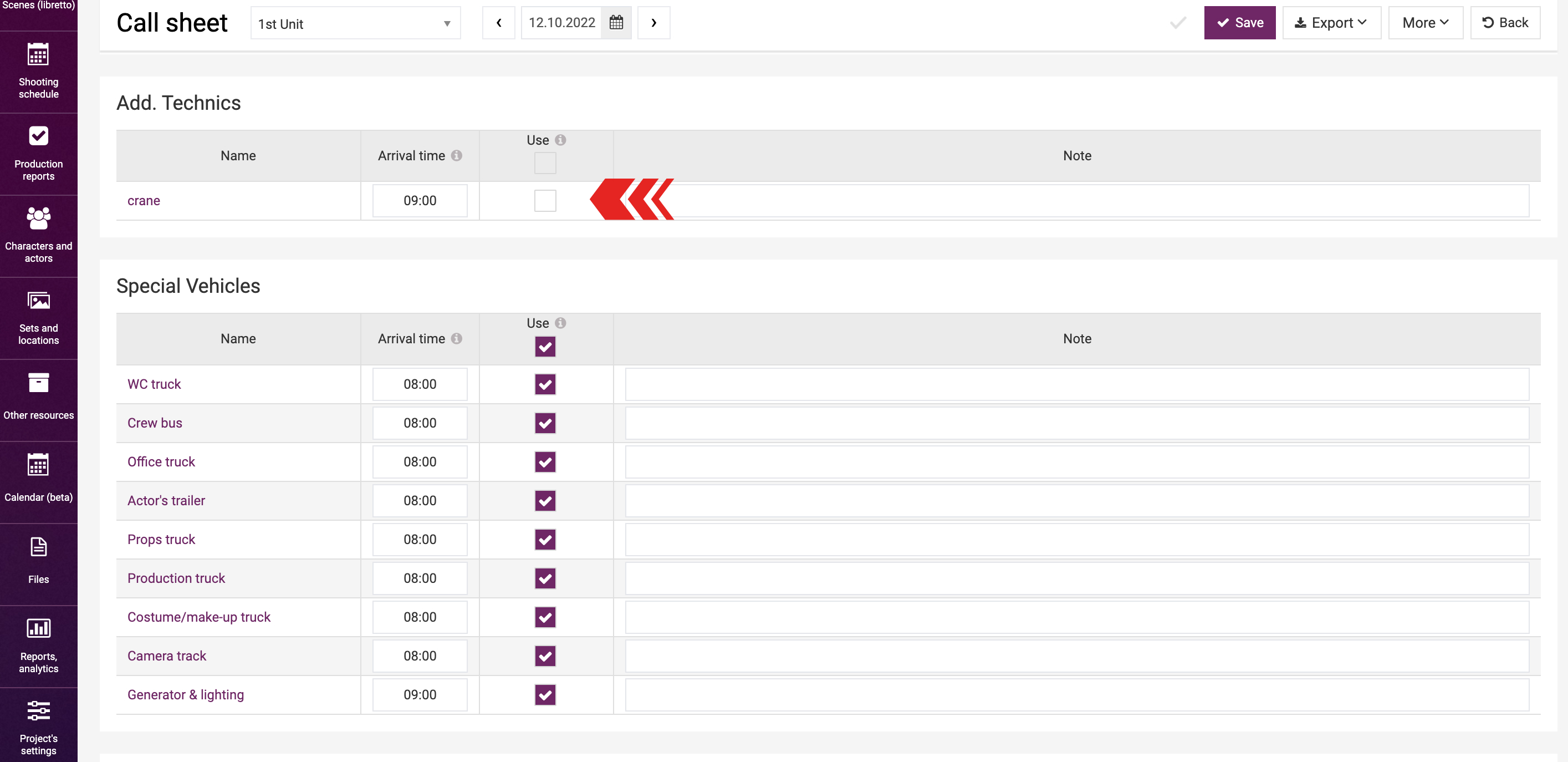Go to the next day arrow
The width and height of the screenshot is (1568, 762).
click(653, 23)
